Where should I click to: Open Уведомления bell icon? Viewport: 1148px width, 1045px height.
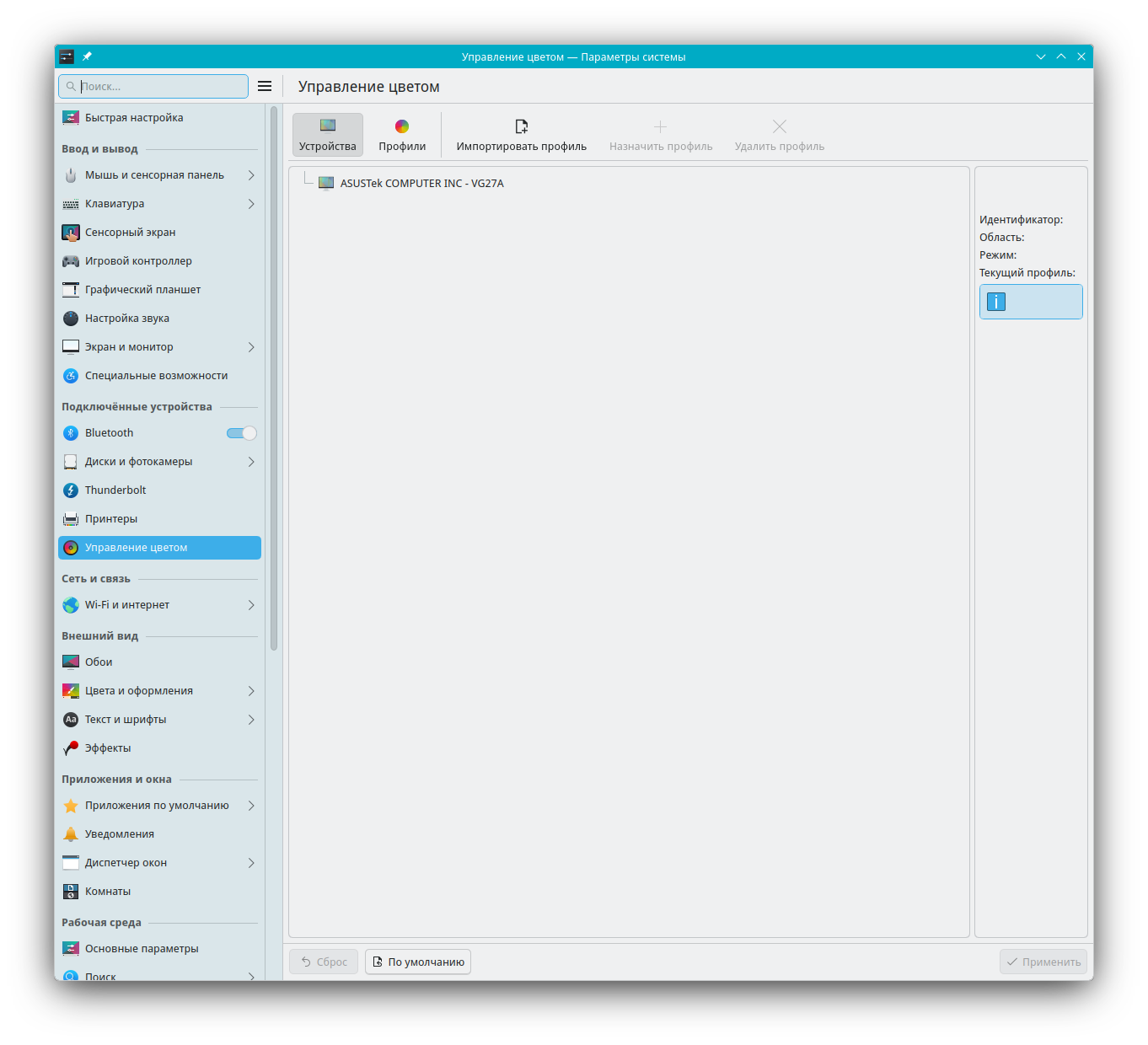(71, 834)
